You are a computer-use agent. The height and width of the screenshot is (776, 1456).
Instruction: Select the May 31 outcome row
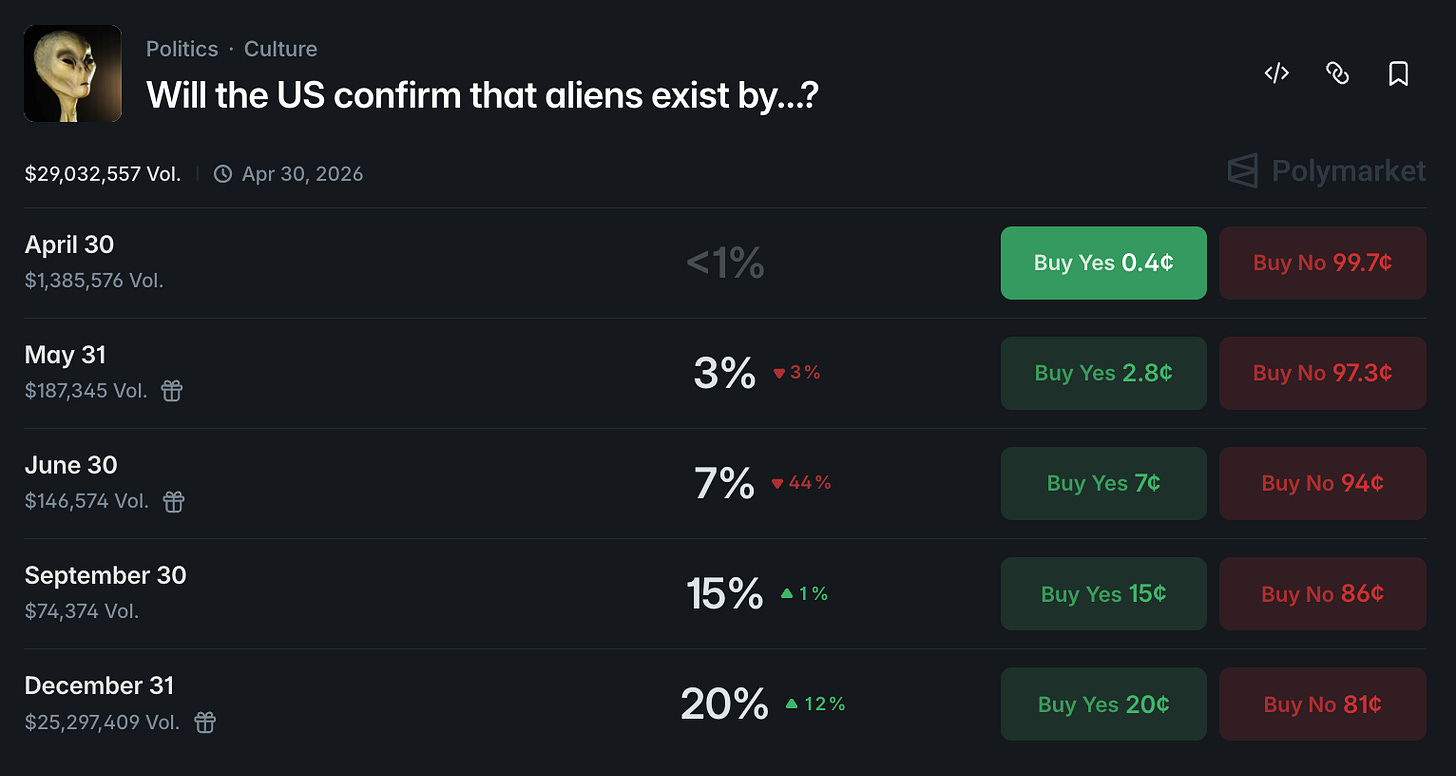pyautogui.click(x=65, y=355)
